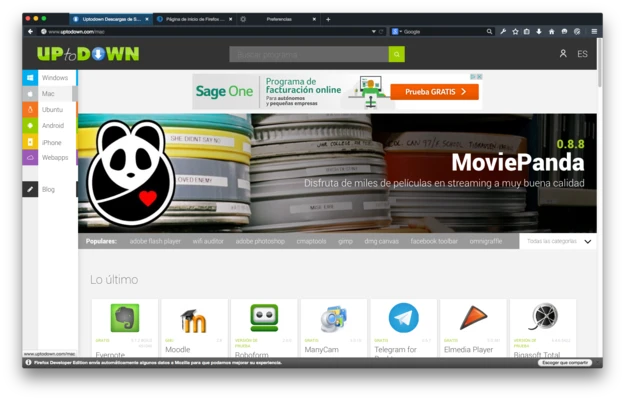Close the Preferencias tab
The height and width of the screenshot is (400, 625).
click(314, 19)
